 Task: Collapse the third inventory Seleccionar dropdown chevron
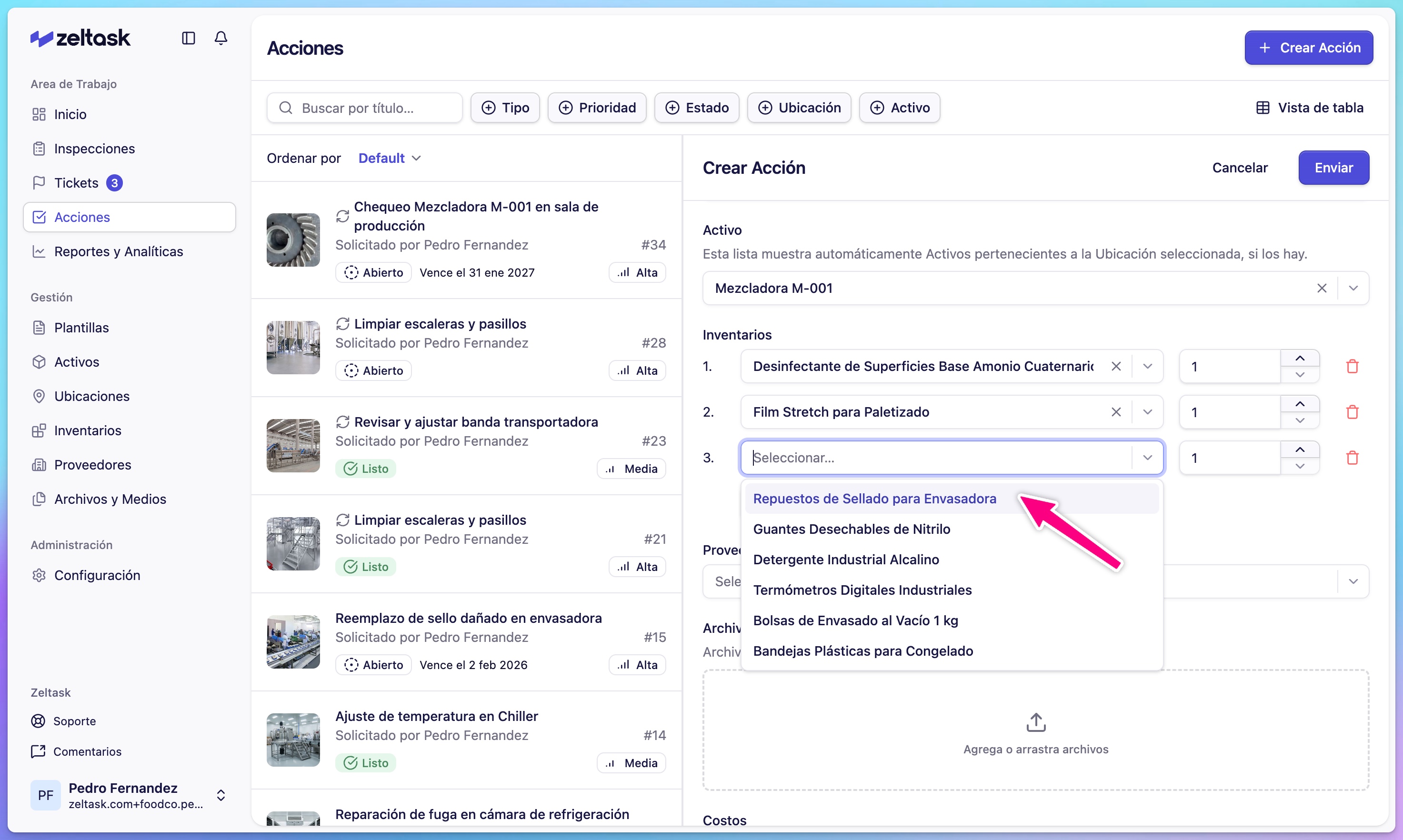[x=1147, y=457]
